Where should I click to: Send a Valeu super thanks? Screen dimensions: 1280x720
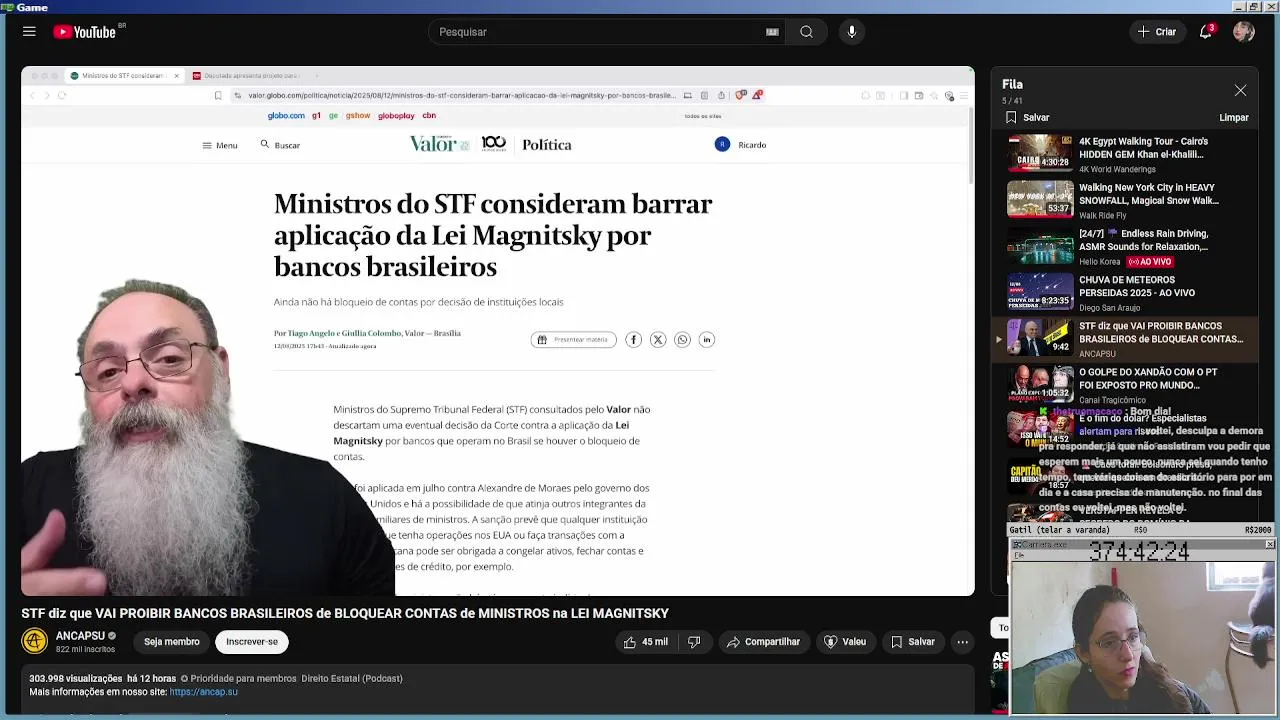coord(844,642)
